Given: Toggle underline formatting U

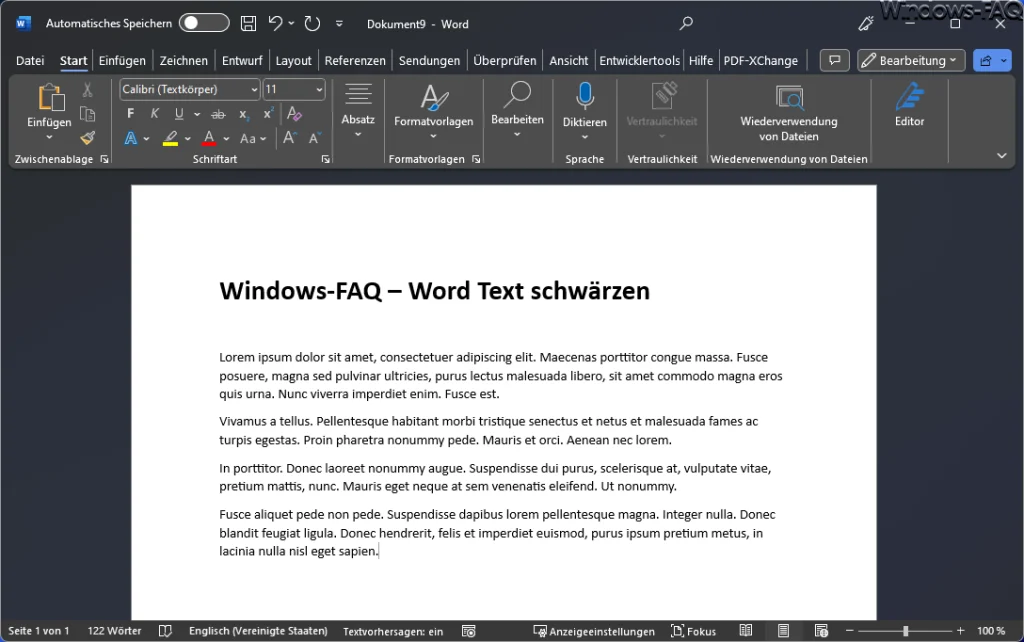Looking at the screenshot, I should tap(179, 114).
